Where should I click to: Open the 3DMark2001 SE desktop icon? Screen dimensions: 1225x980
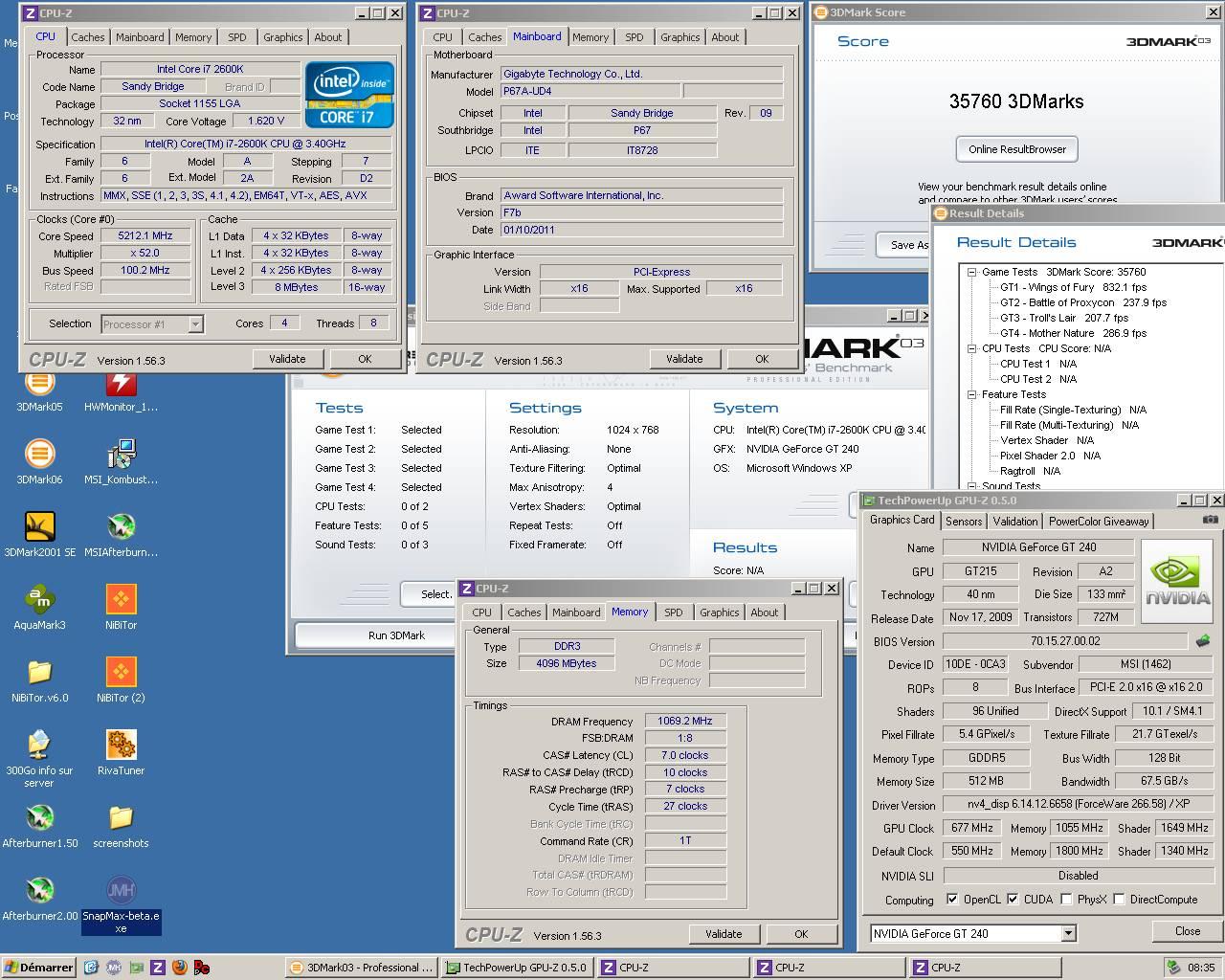(x=39, y=535)
